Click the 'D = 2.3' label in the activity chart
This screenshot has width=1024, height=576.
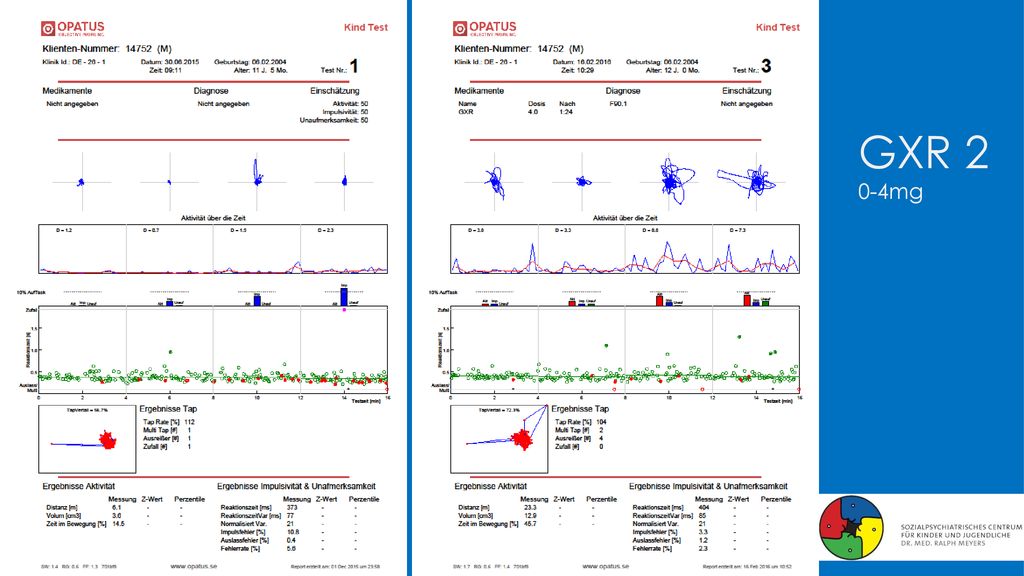(325, 231)
